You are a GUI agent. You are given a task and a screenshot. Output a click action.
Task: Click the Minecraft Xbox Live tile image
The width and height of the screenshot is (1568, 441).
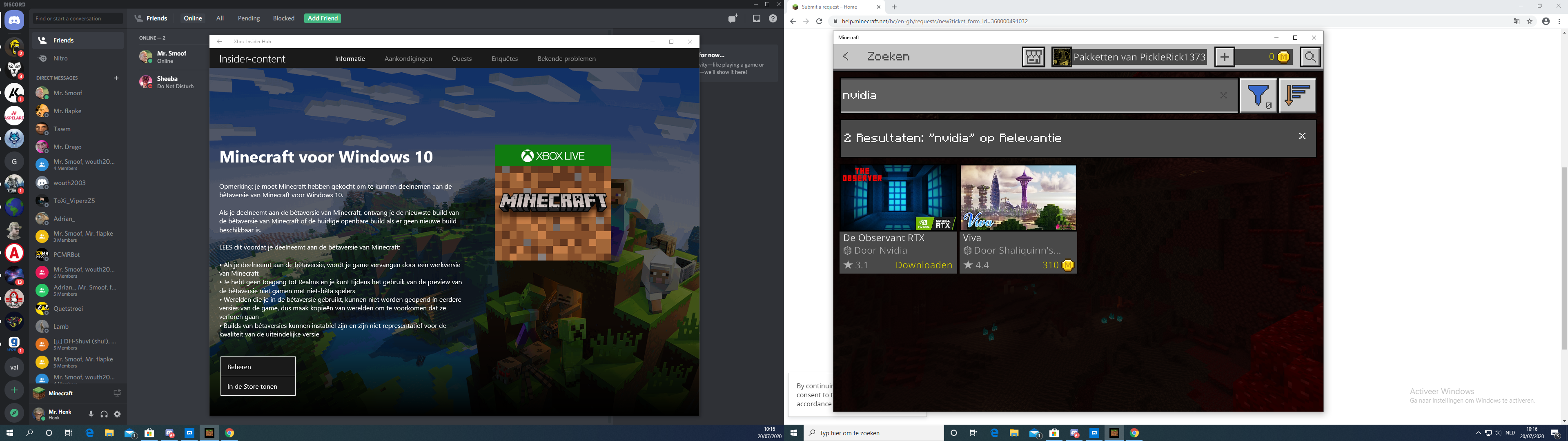coord(553,203)
